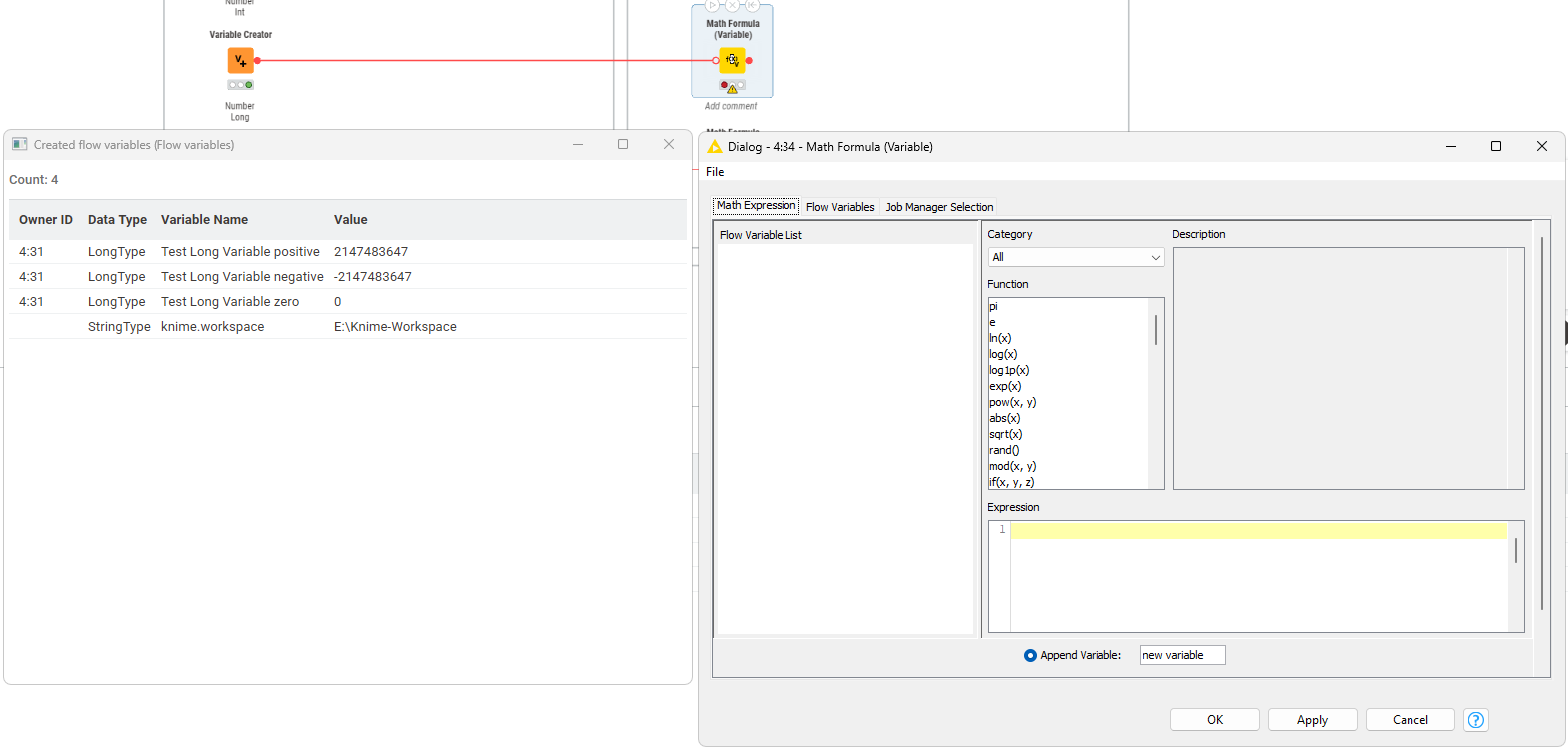Click the red output port of Variable Creator

pos(257,61)
